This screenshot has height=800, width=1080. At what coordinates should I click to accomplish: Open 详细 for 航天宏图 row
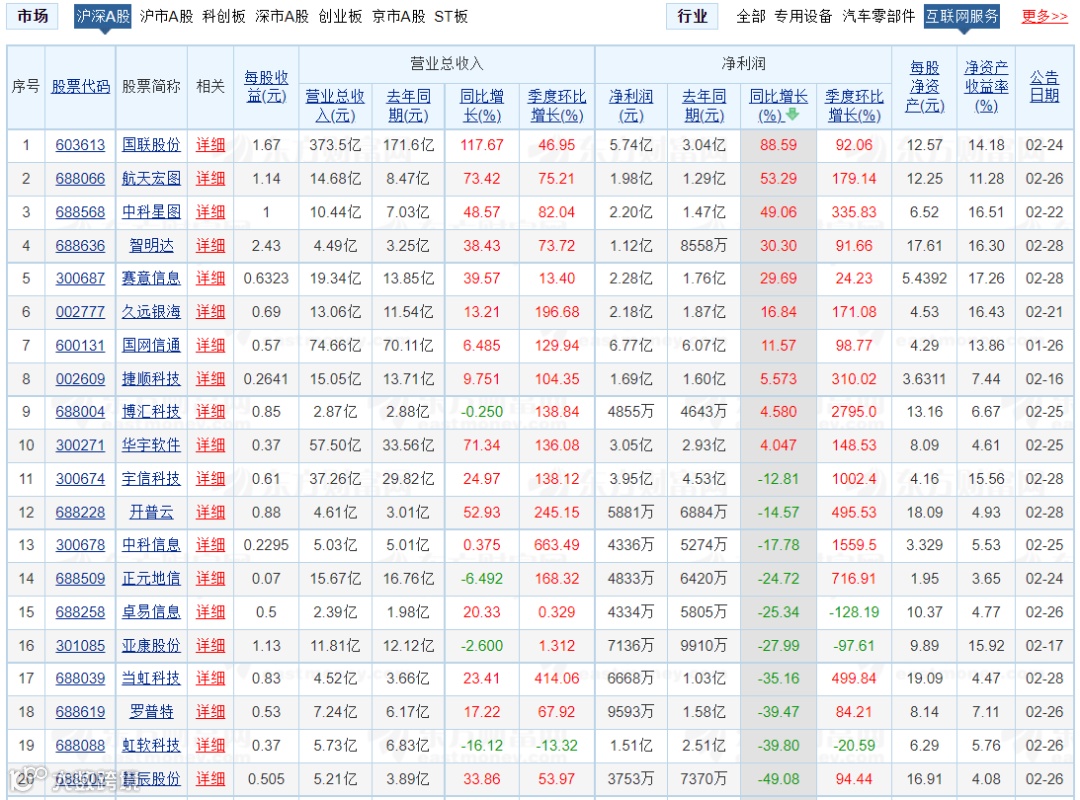pyautogui.click(x=210, y=178)
